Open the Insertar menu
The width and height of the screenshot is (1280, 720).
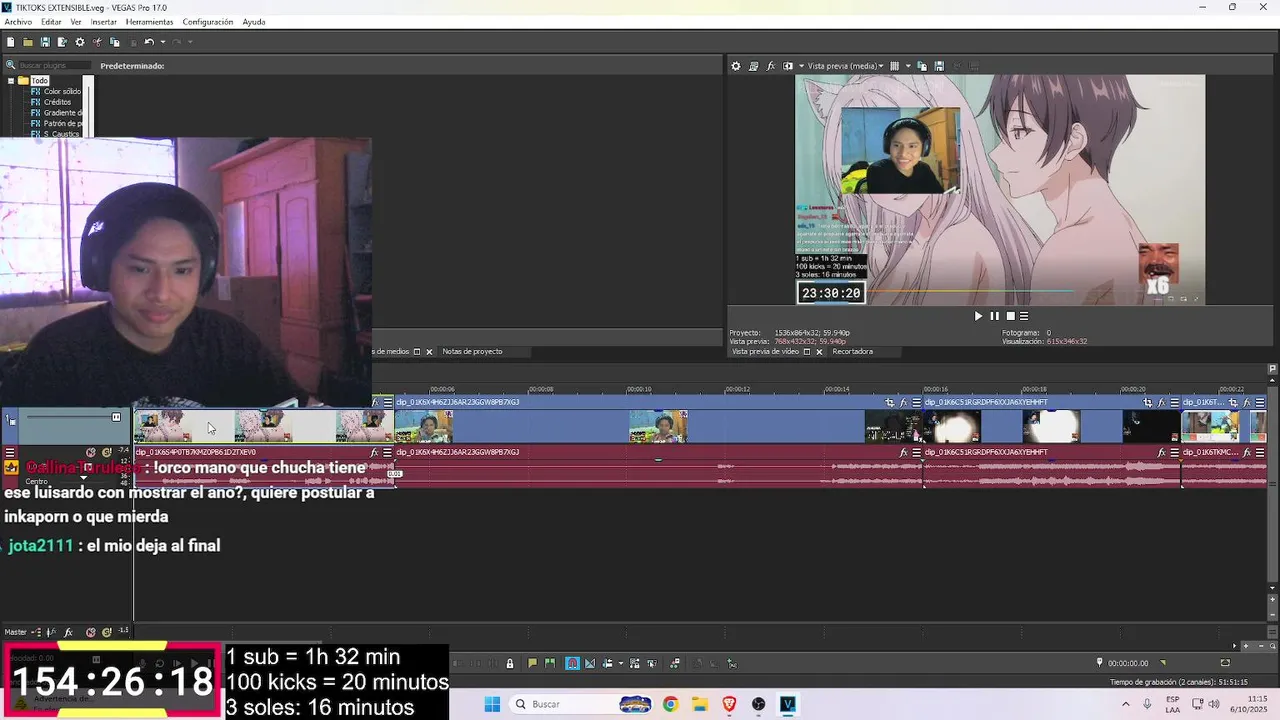104,22
